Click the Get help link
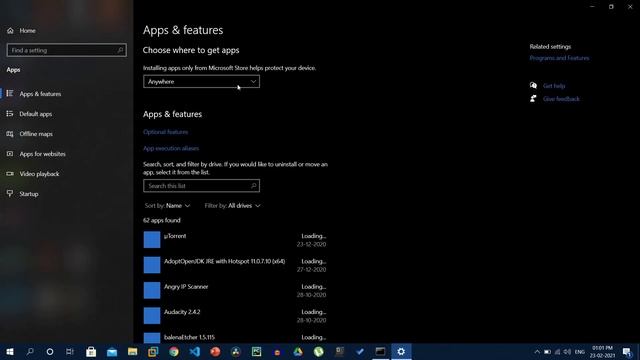 (x=554, y=86)
